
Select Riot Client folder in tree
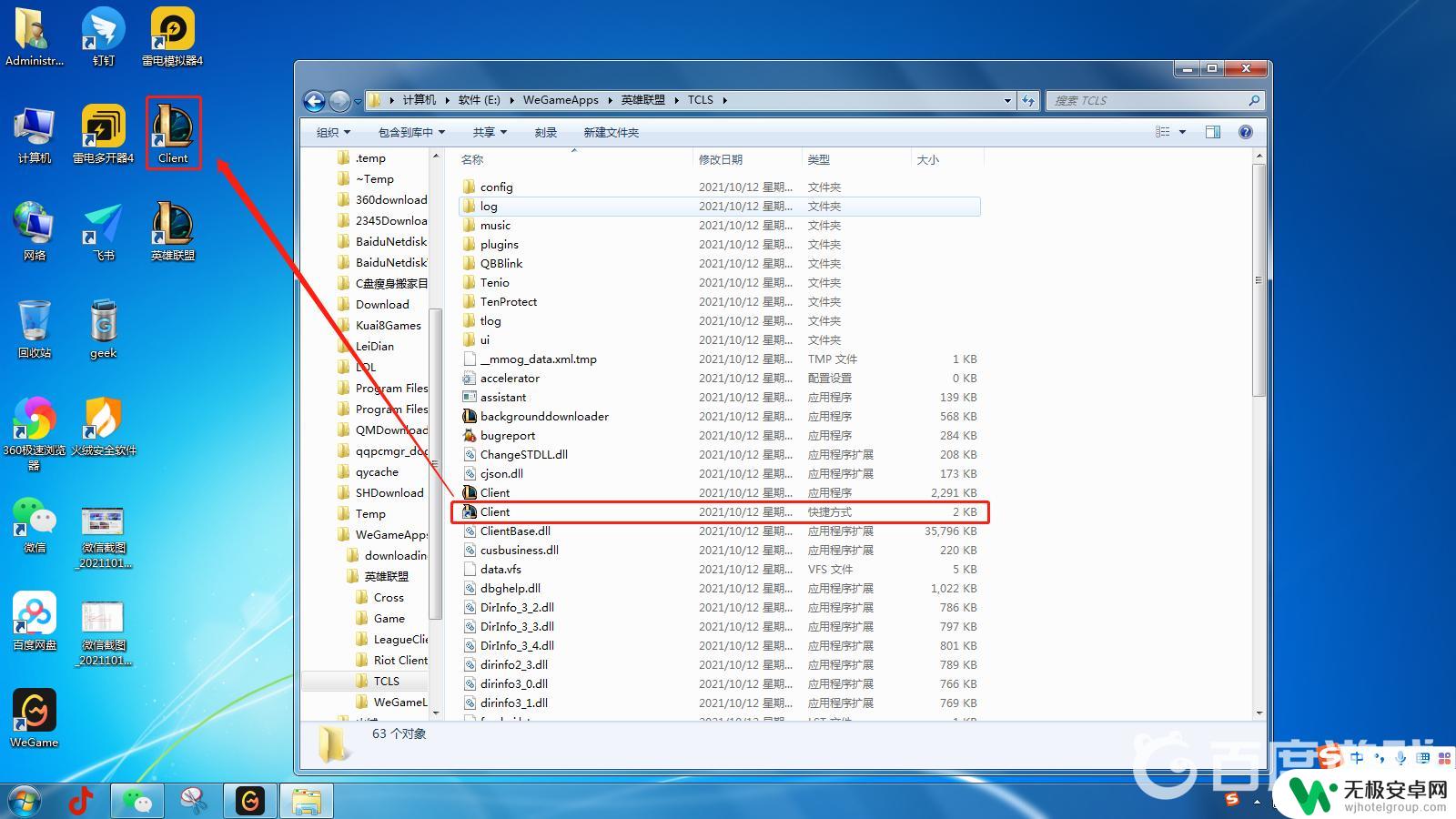click(400, 660)
